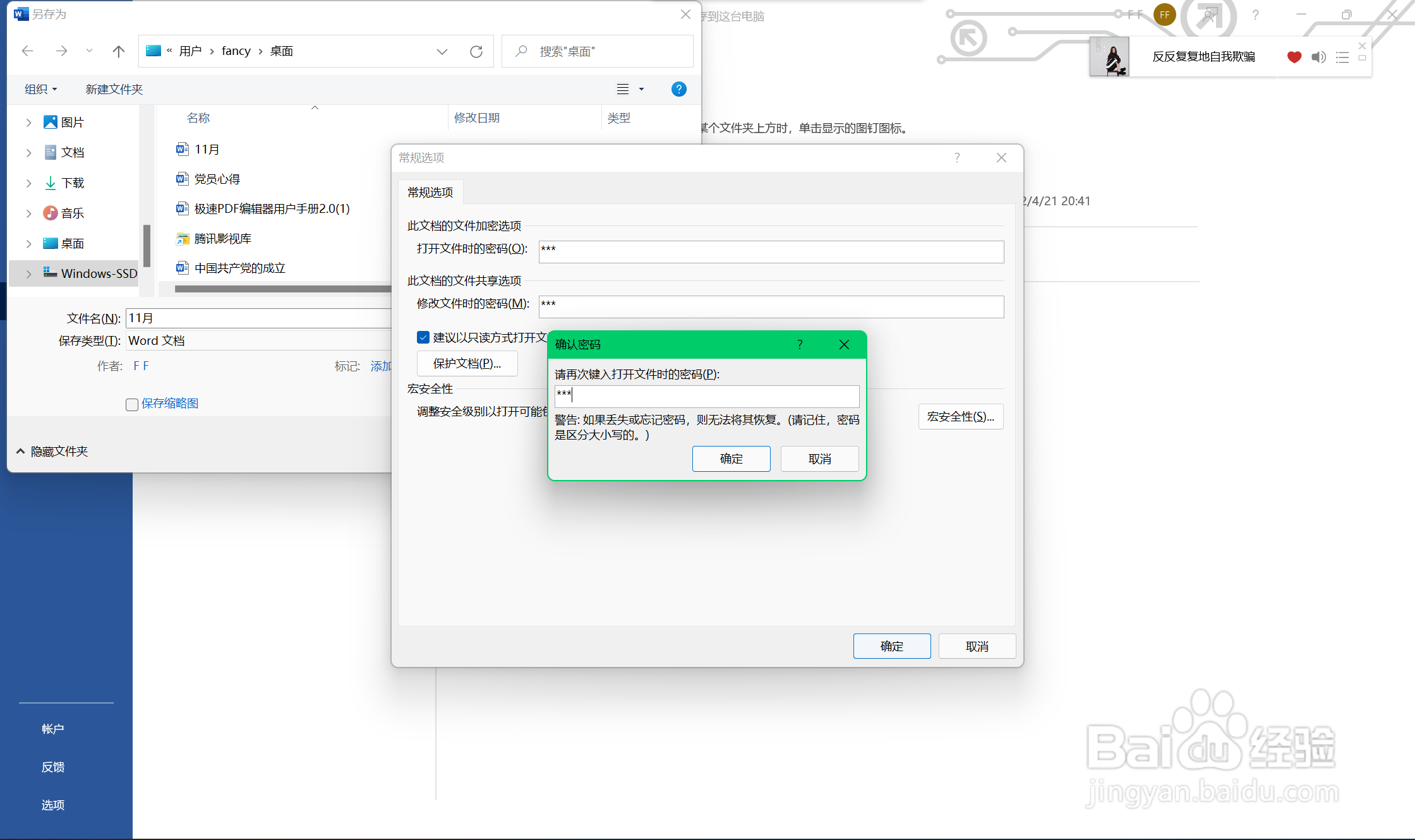Viewport: 1415px width, 840px height.
Task: Click the search magnifier icon
Action: [x=521, y=51]
